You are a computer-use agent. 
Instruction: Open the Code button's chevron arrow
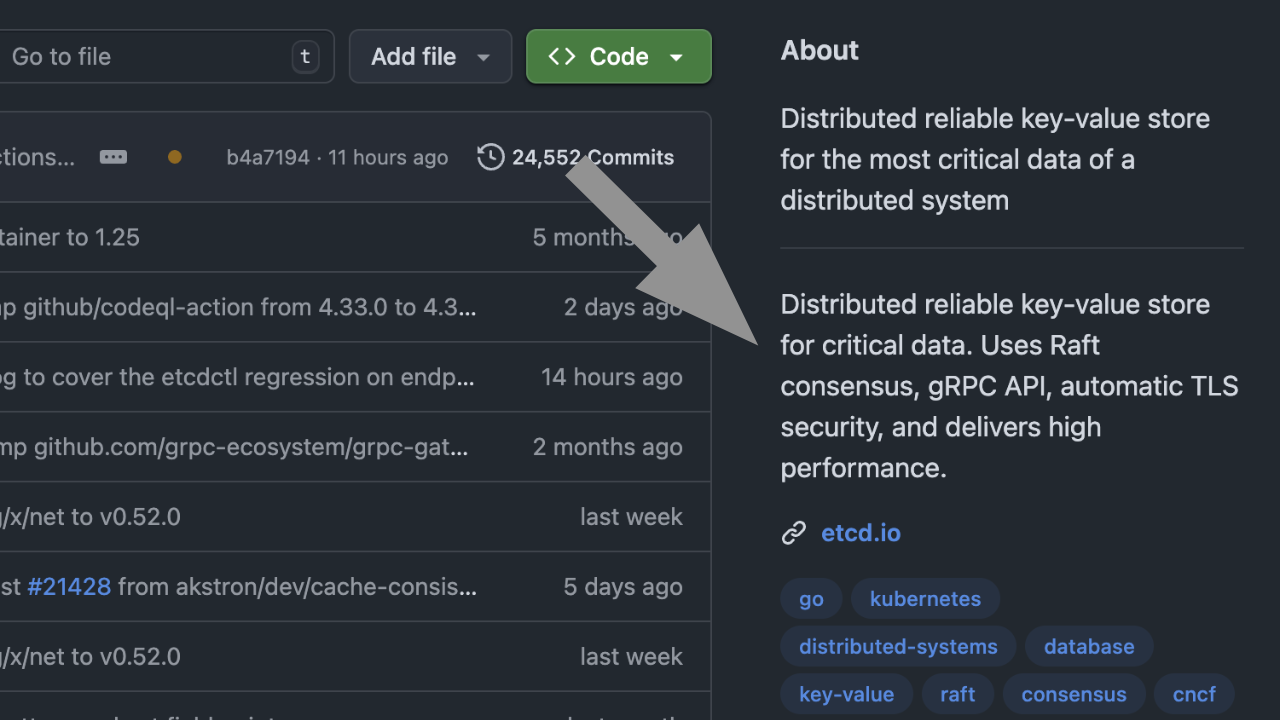[x=677, y=56]
